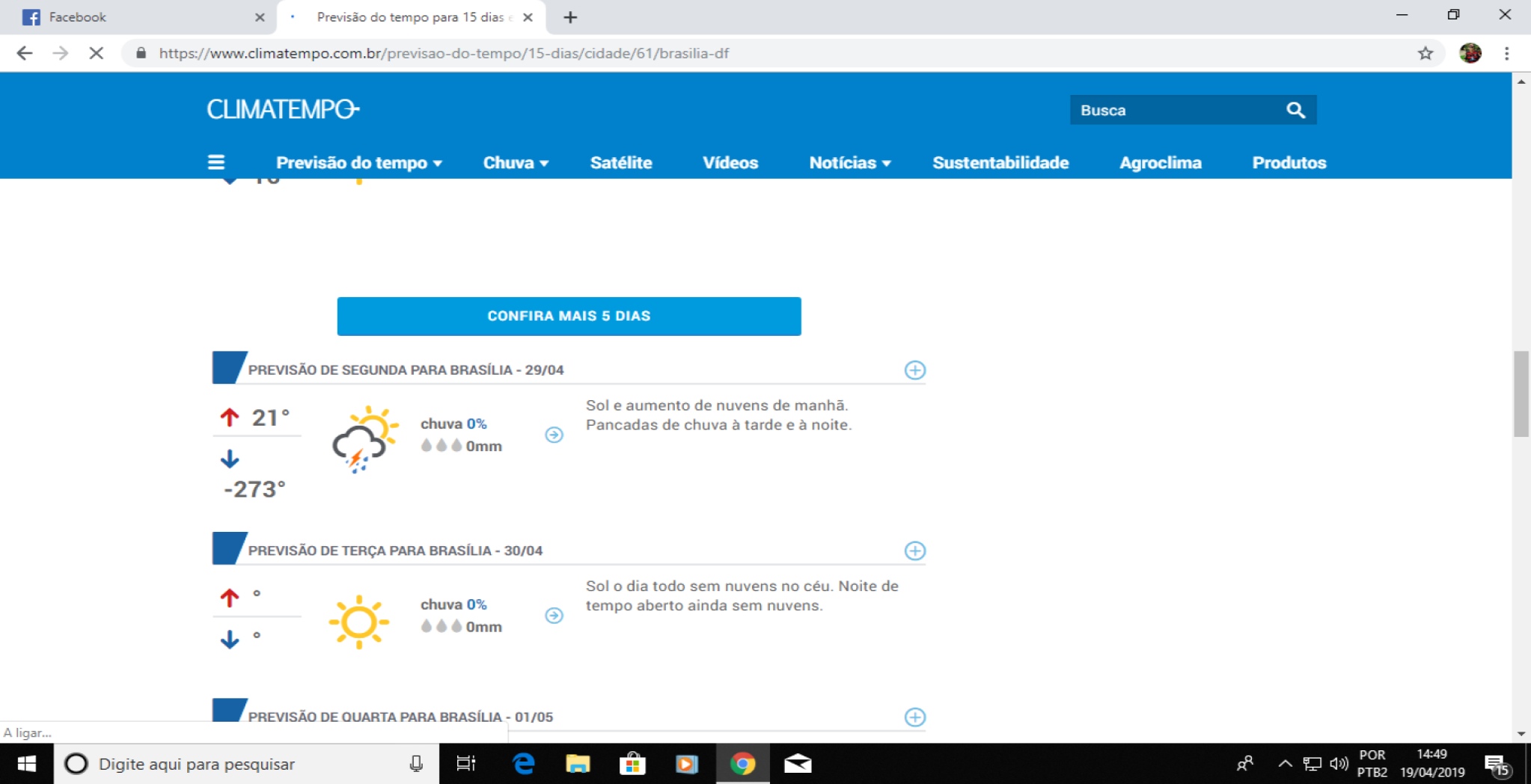Open the Chrome profile avatar
The height and width of the screenshot is (784, 1531).
(x=1470, y=53)
